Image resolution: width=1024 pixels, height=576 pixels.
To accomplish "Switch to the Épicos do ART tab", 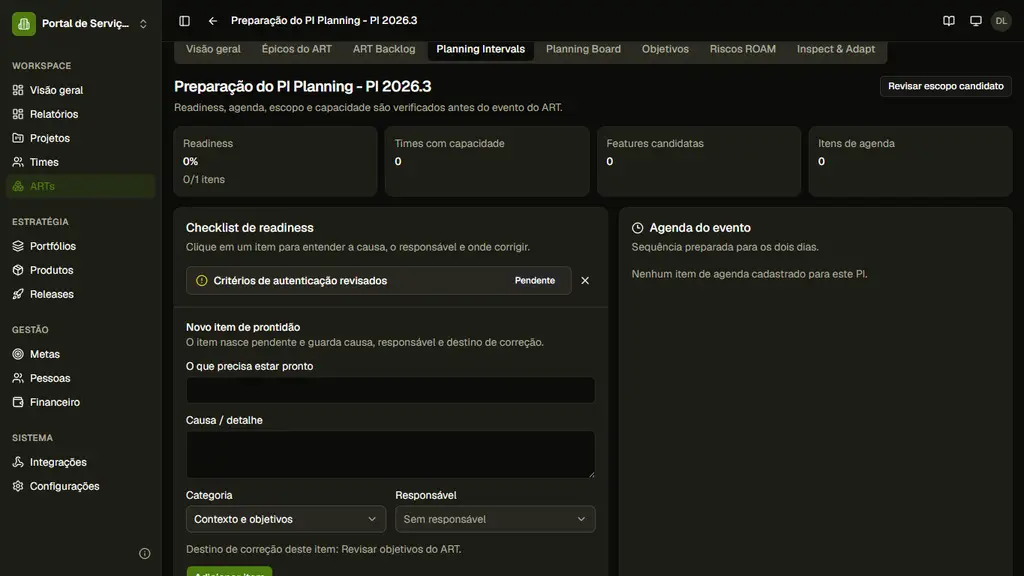I will [x=296, y=49].
